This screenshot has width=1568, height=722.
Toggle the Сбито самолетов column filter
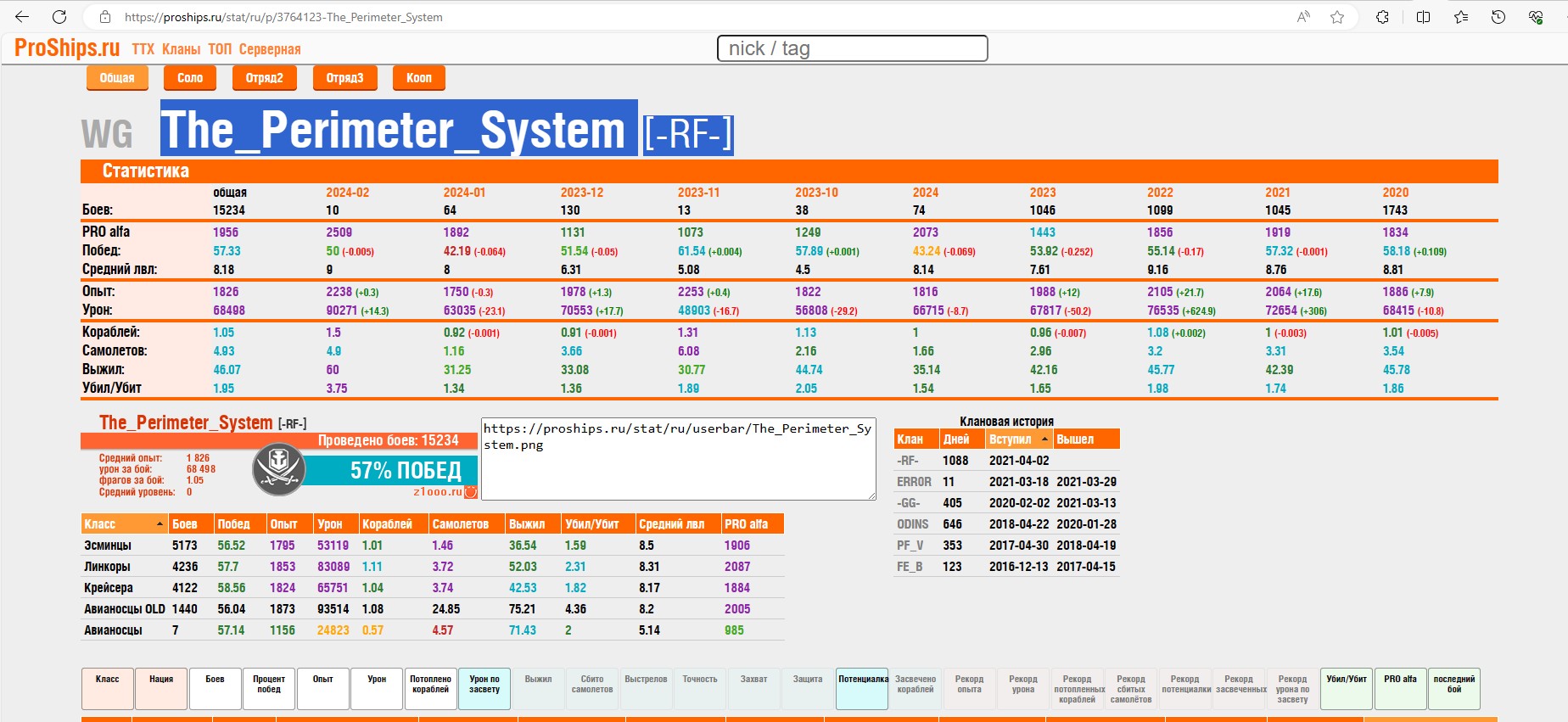point(592,689)
